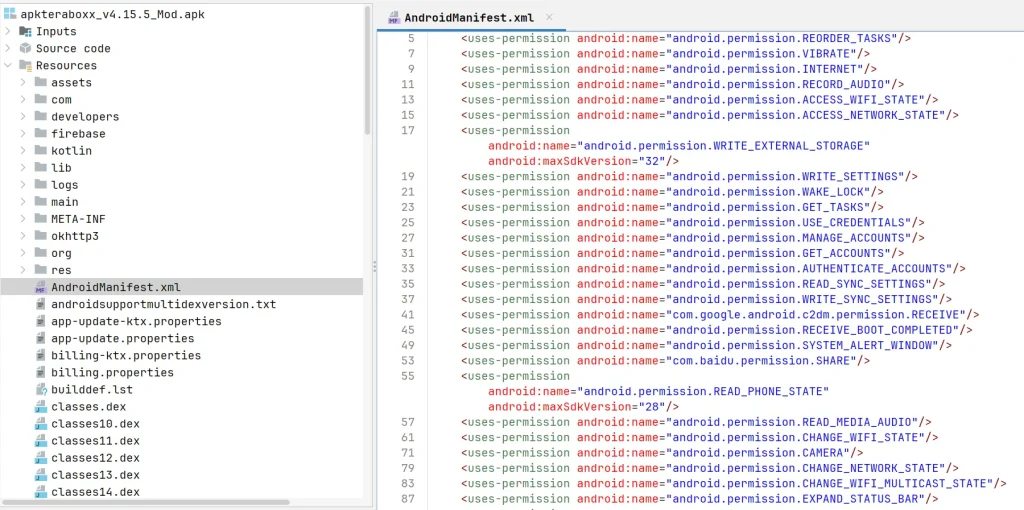
Task: Click the classes14.dex file icon
Action: 40,492
